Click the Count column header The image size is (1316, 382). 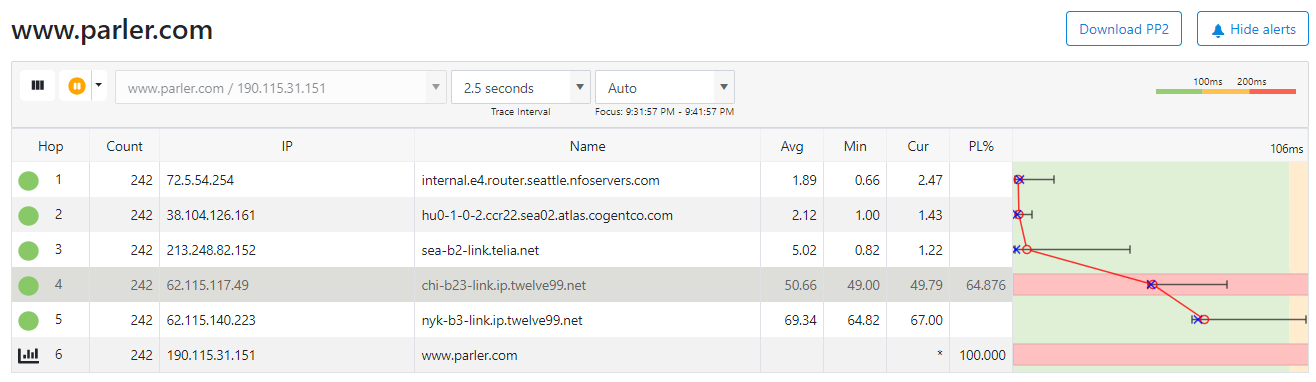click(124, 146)
